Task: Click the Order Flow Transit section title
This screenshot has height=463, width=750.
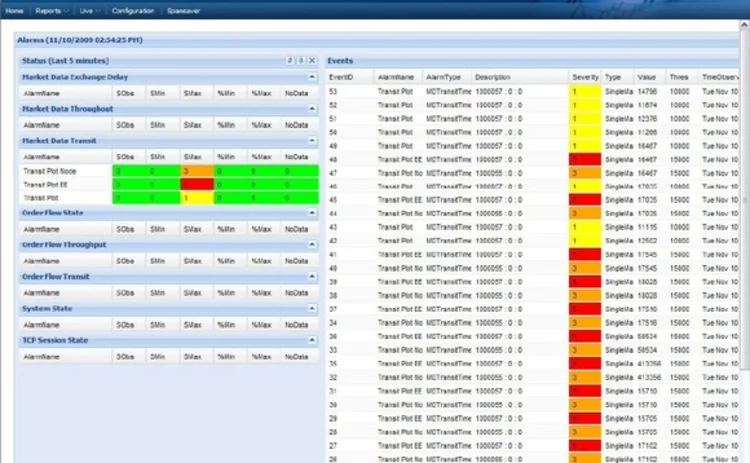Action: (x=55, y=276)
